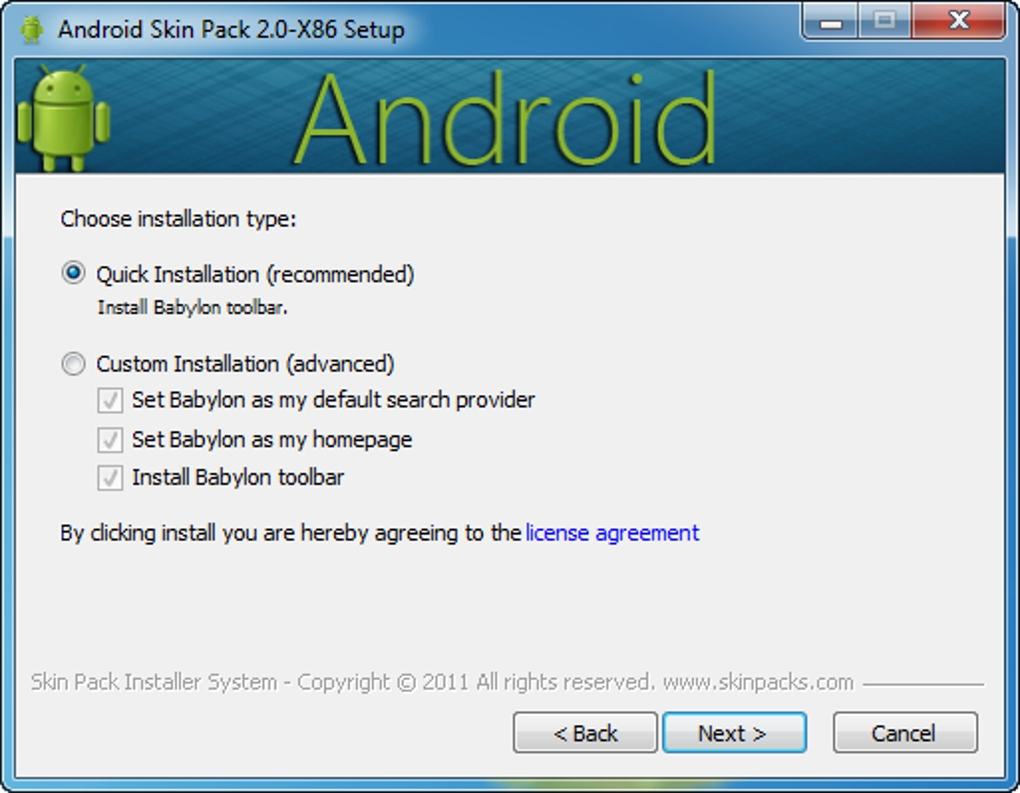
Task: Toggle Set Babylon as default search provider checkbox
Action: tap(110, 400)
